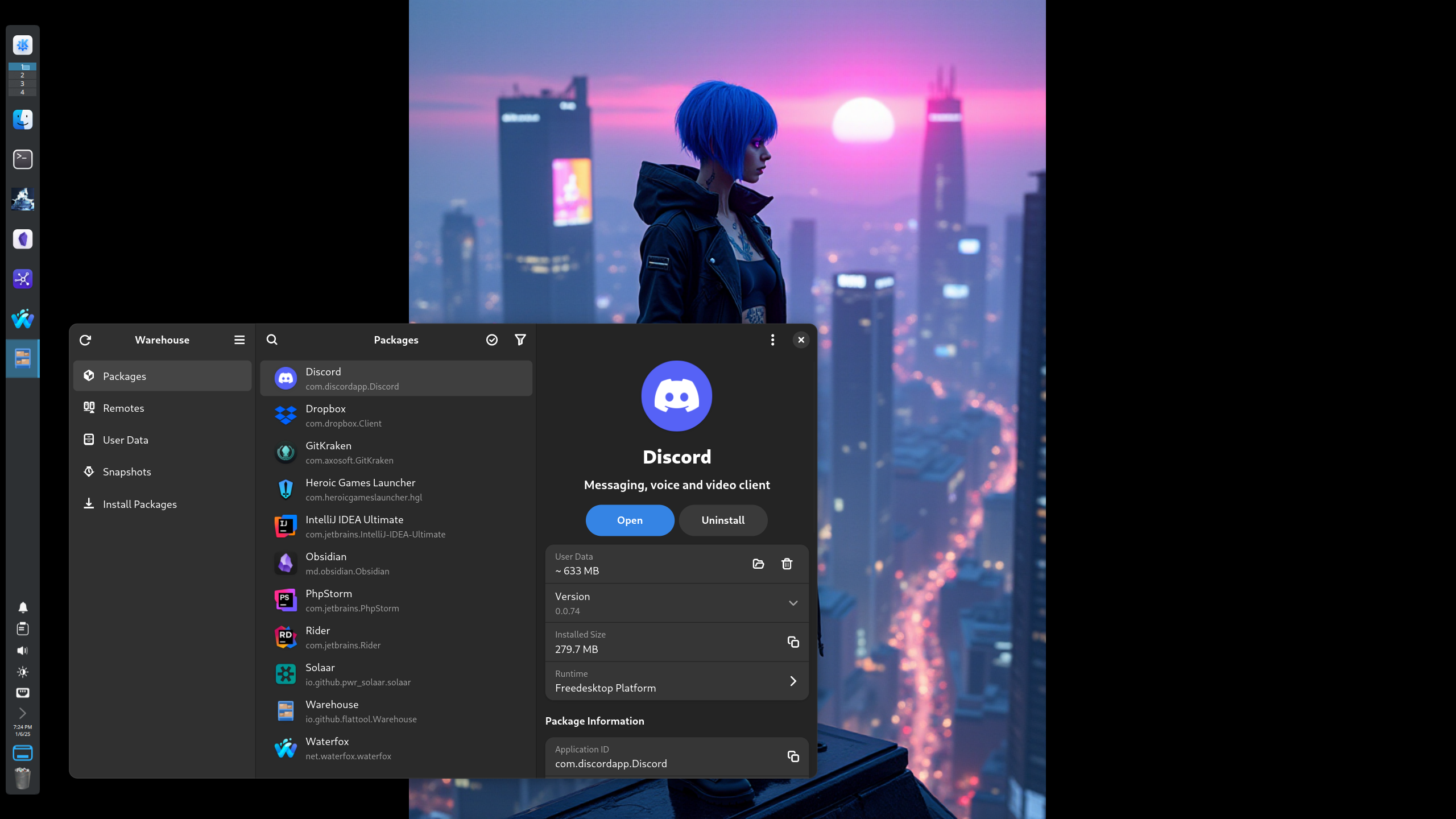Open the Finder-style file manager dock icon
This screenshot has height=819, width=1456.
(23, 119)
